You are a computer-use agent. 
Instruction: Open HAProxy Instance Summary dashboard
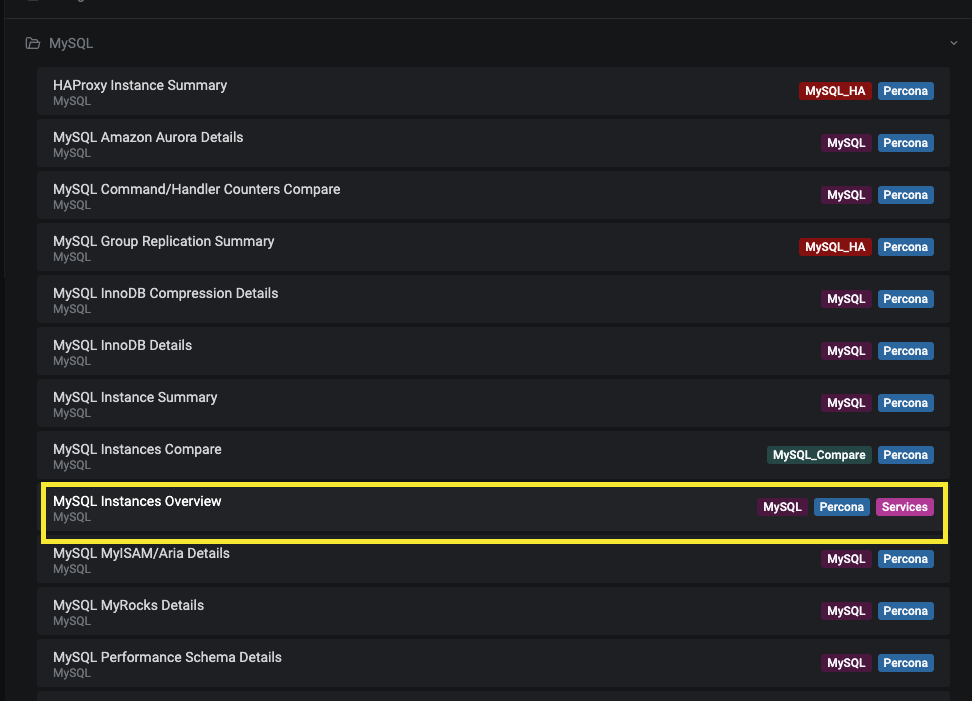point(140,86)
